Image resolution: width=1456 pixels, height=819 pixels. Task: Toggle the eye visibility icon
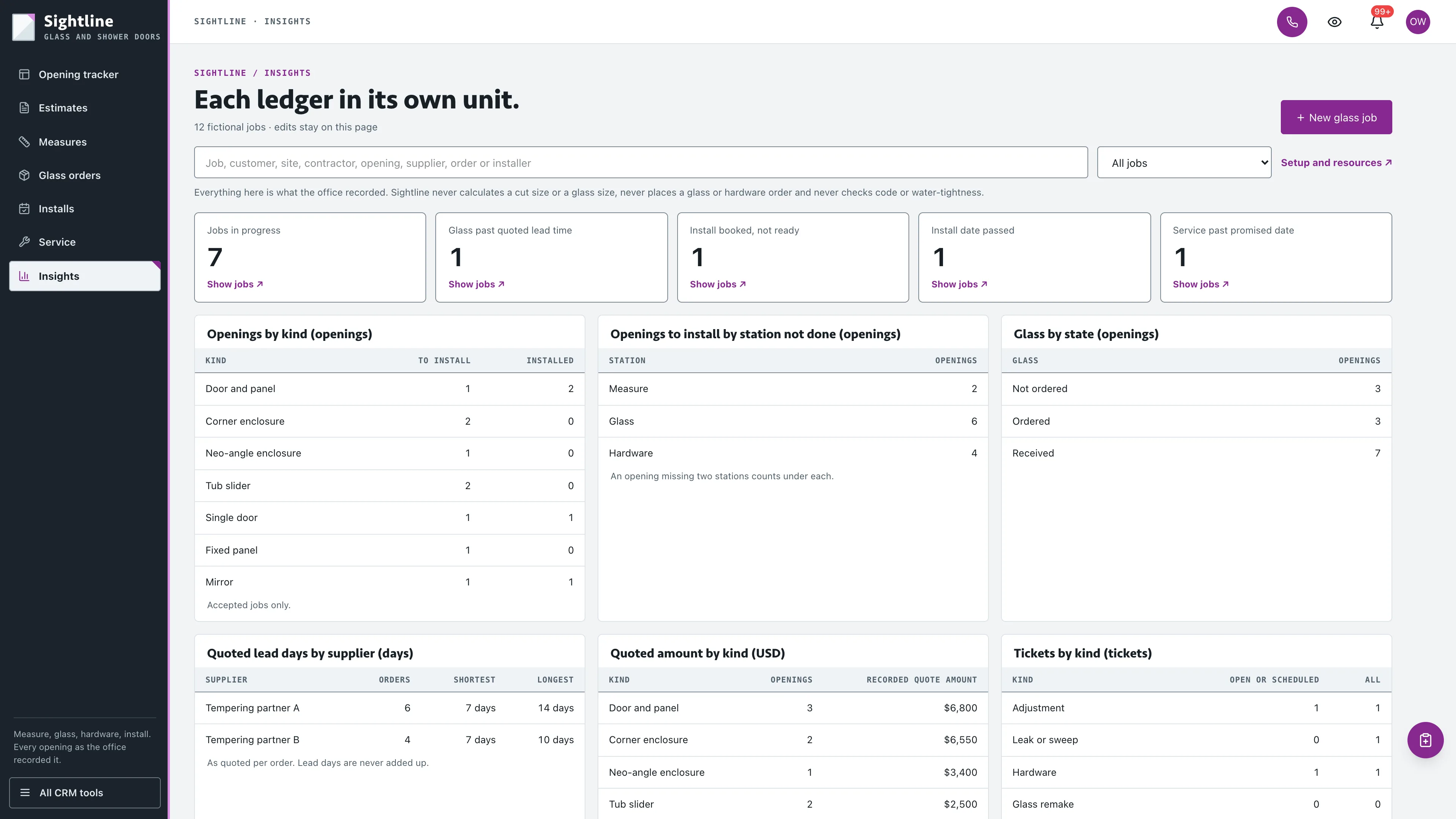(1335, 22)
